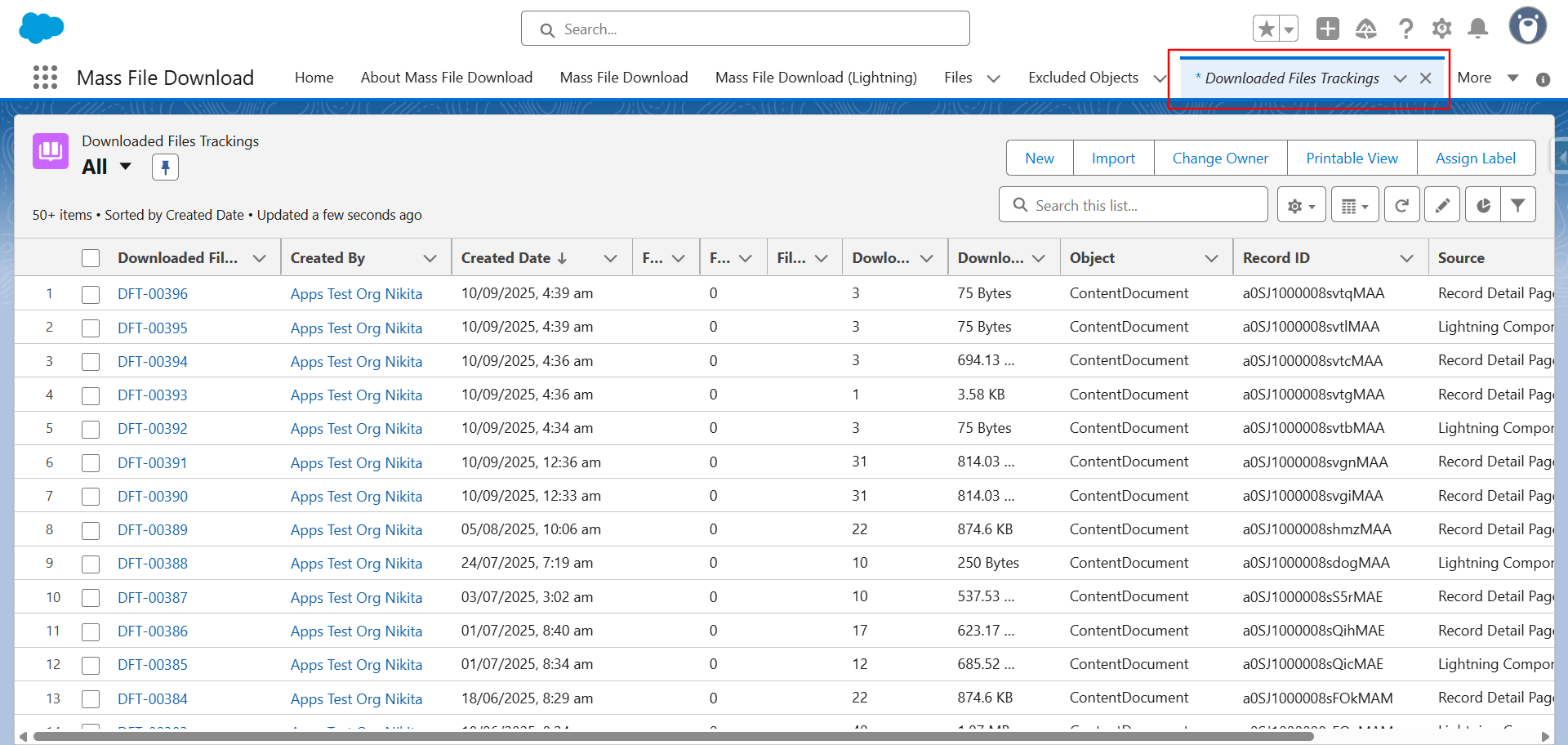Select the checkbox for DFT-00394
Image resolution: width=1568 pixels, height=745 pixels.
pyautogui.click(x=91, y=362)
